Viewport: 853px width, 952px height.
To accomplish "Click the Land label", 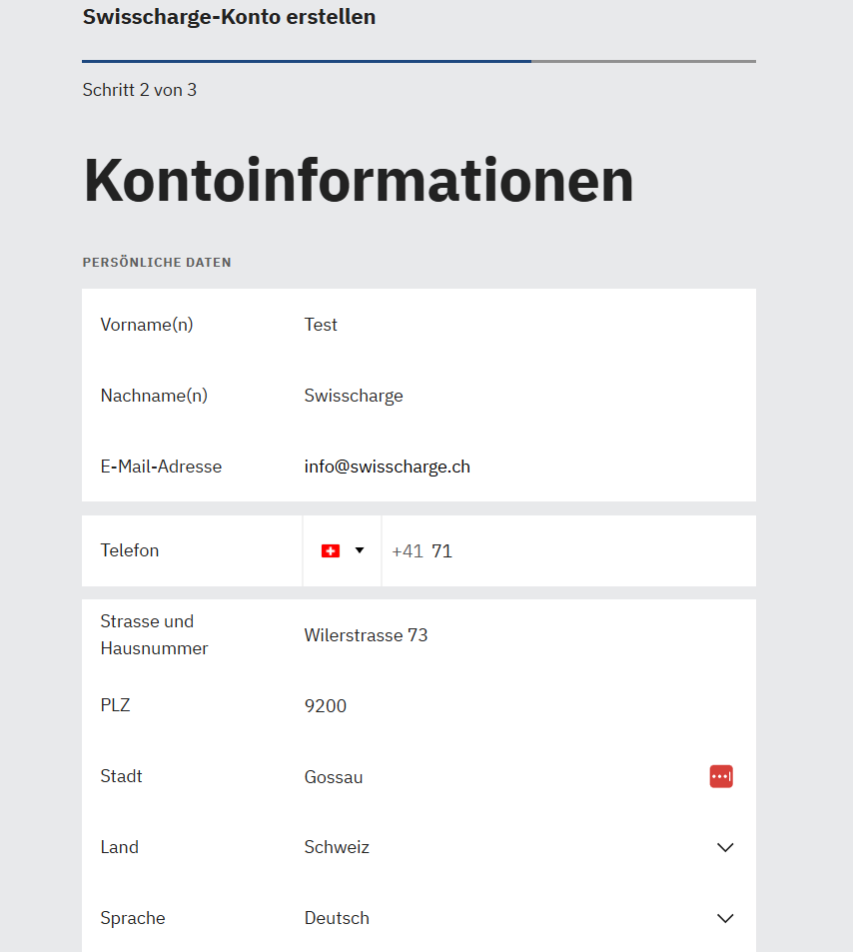I will click(x=120, y=847).
